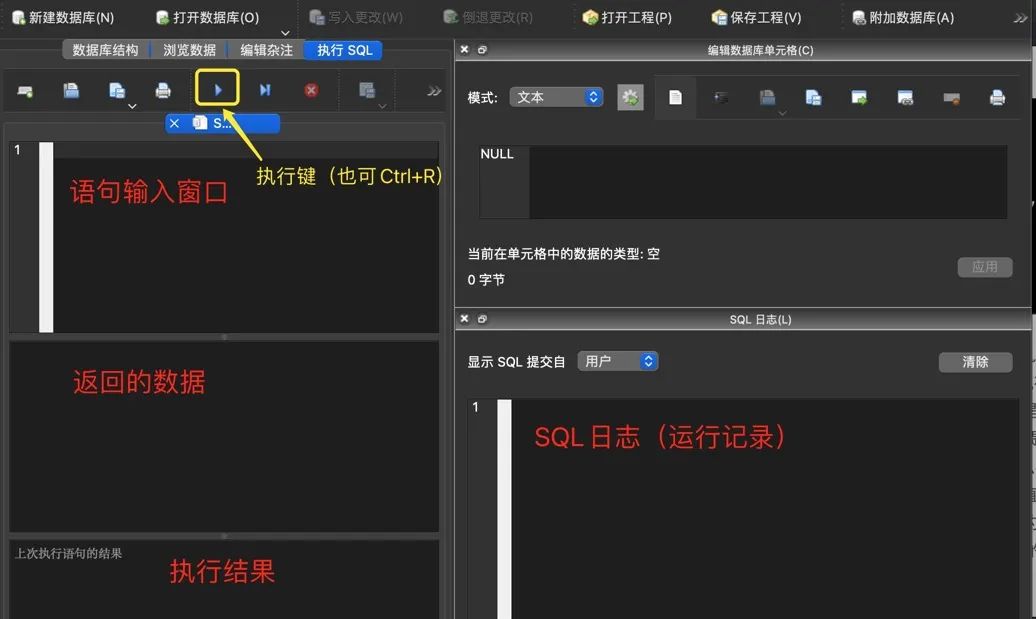Viewport: 1036px width, 619px height.
Task: Float the SQL Log (SQL 日志) panel
Action: 482,319
